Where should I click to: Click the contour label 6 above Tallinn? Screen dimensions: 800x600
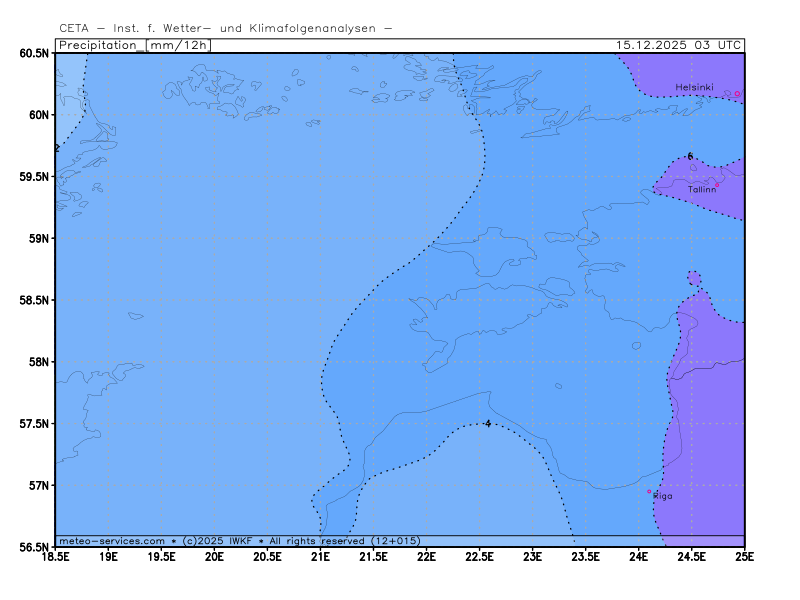pos(690,156)
